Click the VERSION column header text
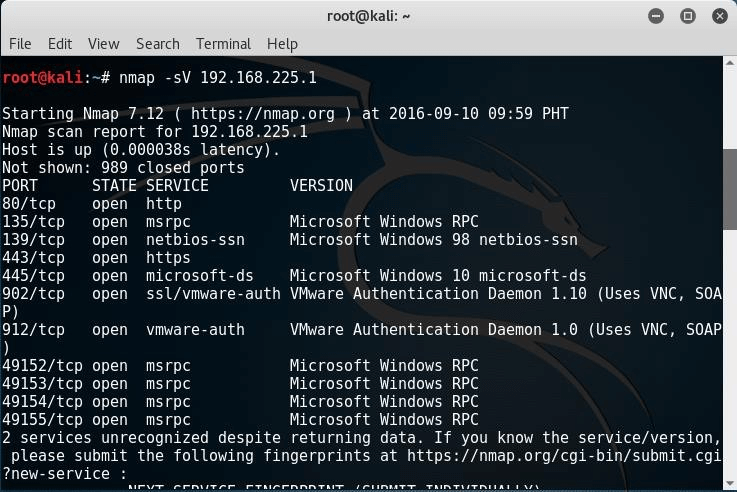The image size is (737, 492). [321, 186]
